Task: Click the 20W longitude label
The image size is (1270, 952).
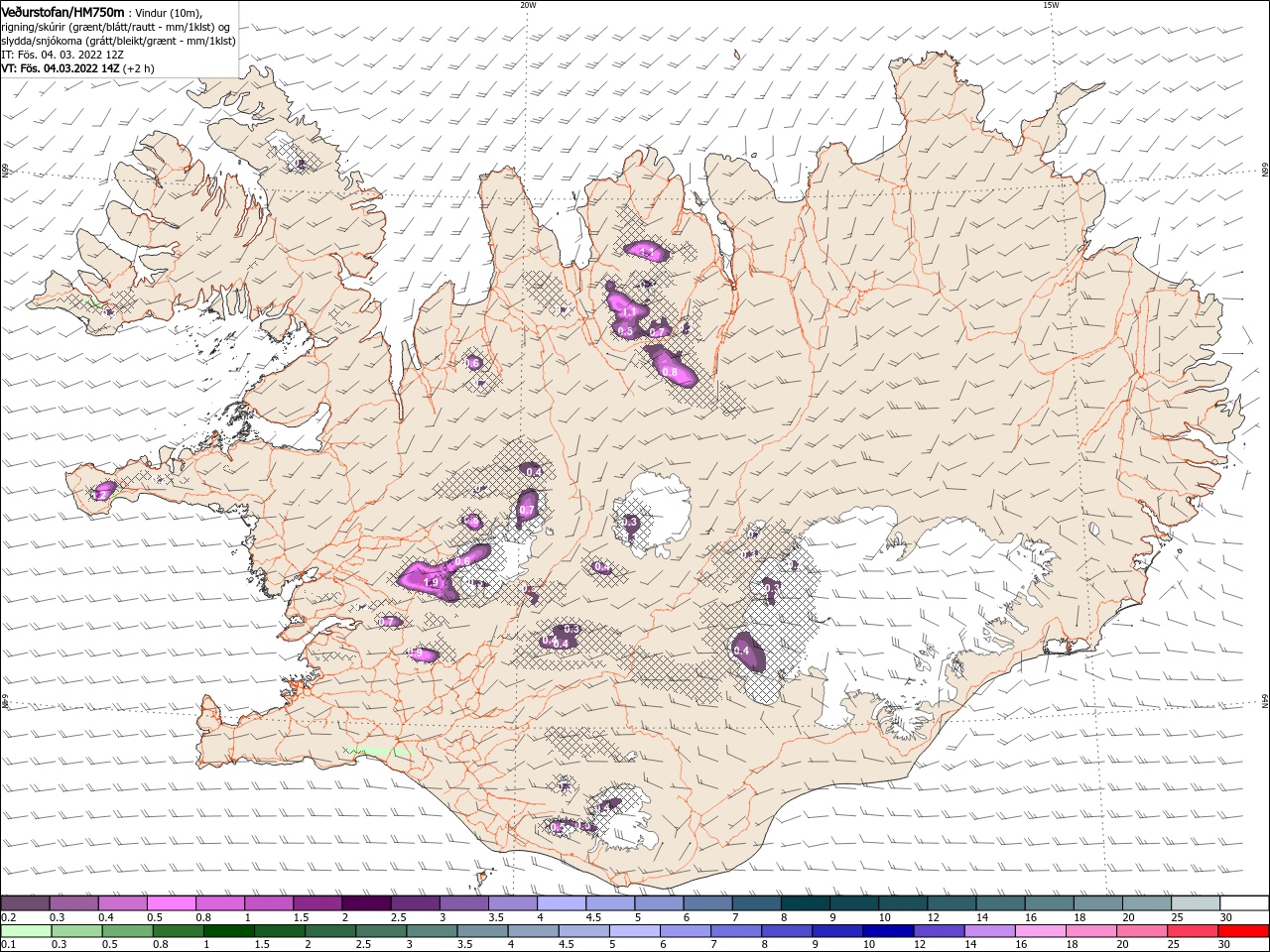Action: pos(528,5)
